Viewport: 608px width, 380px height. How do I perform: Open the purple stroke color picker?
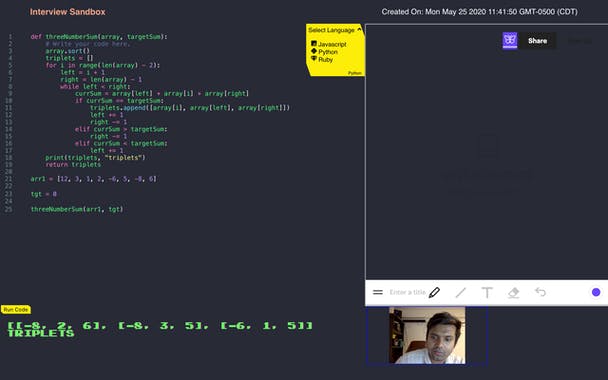[596, 292]
